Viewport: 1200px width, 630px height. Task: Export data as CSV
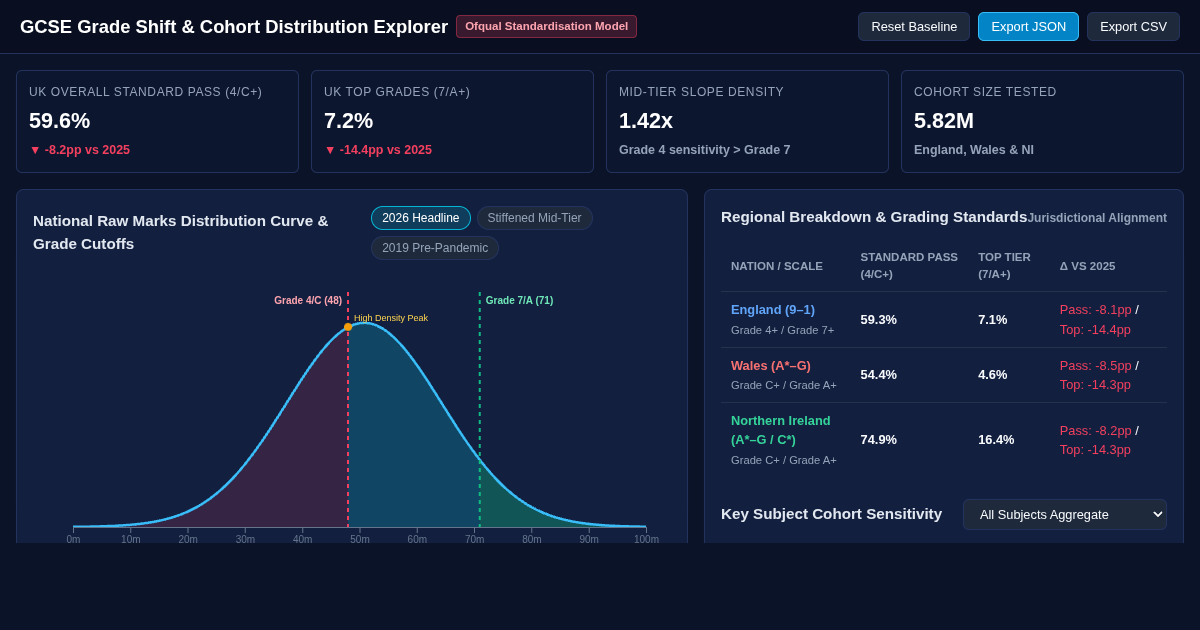click(1133, 27)
